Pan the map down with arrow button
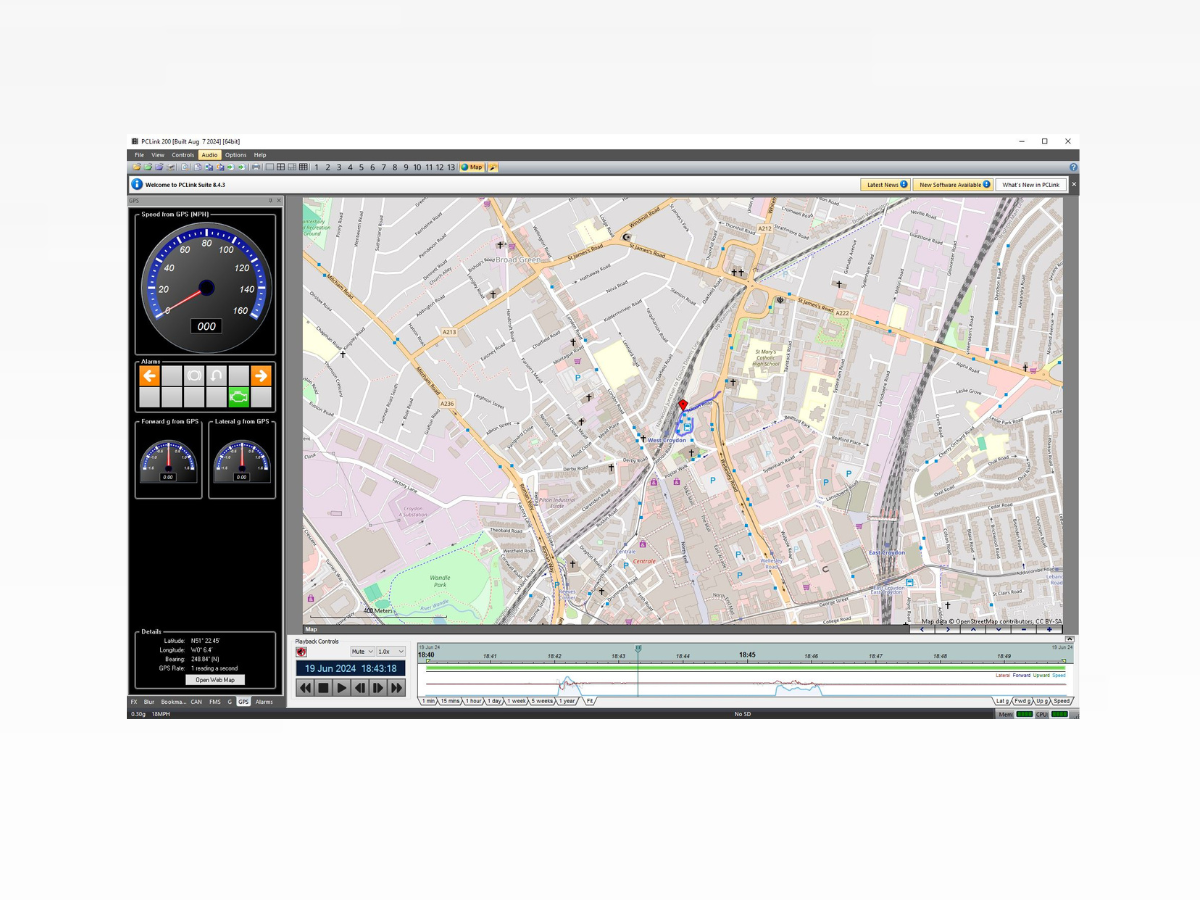 pyautogui.click(x=998, y=629)
